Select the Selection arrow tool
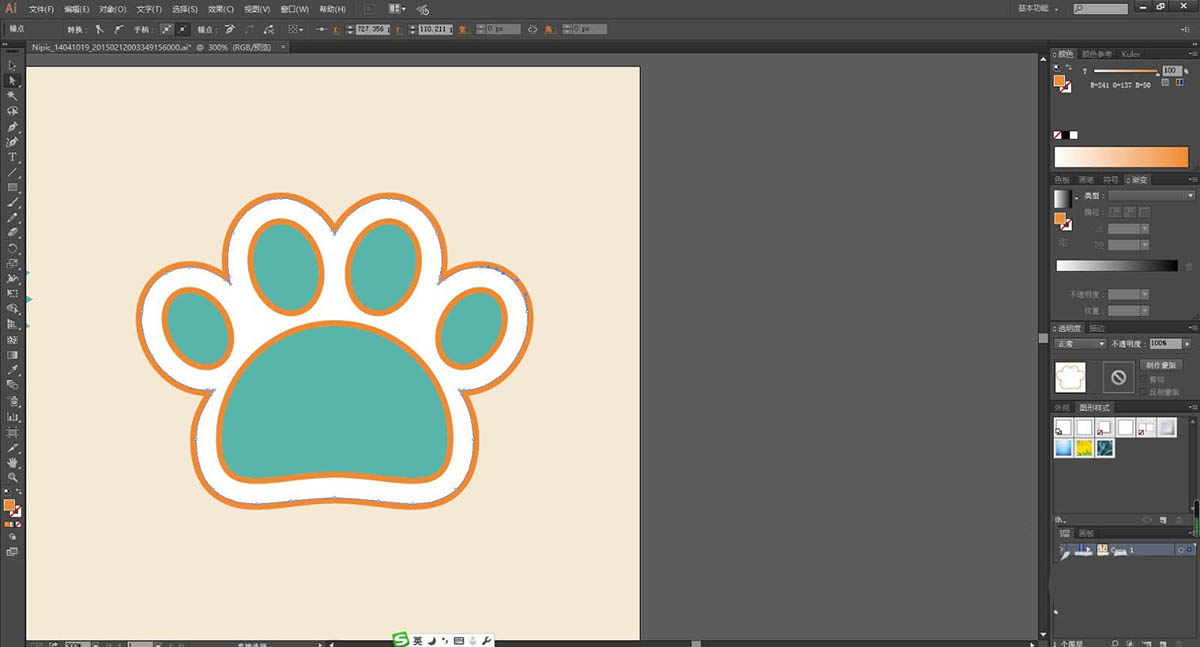 click(13, 66)
